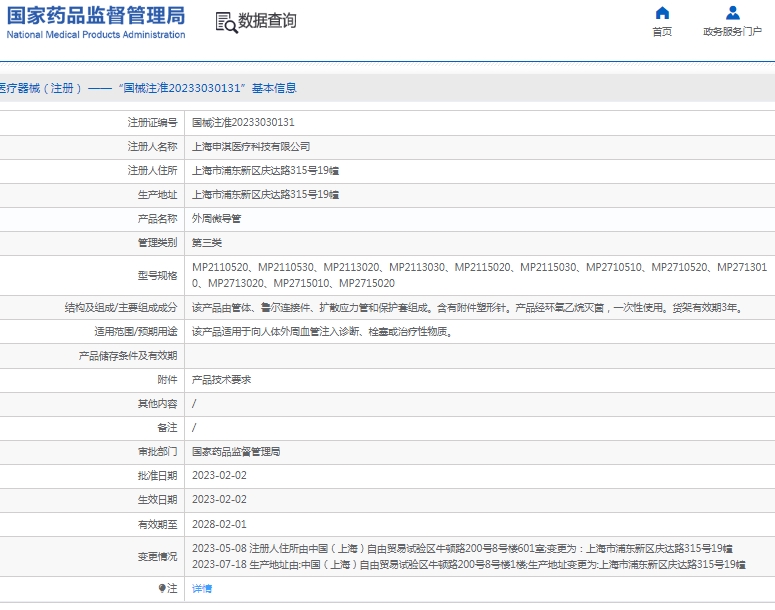Click the 型号规格 row label

(157, 275)
